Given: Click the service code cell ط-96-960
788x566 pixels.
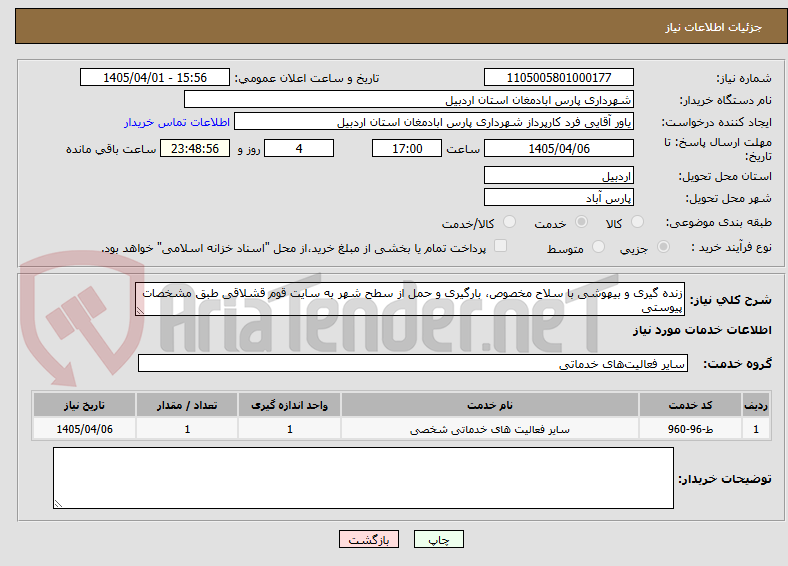Looking at the screenshot, I should 691,429.
